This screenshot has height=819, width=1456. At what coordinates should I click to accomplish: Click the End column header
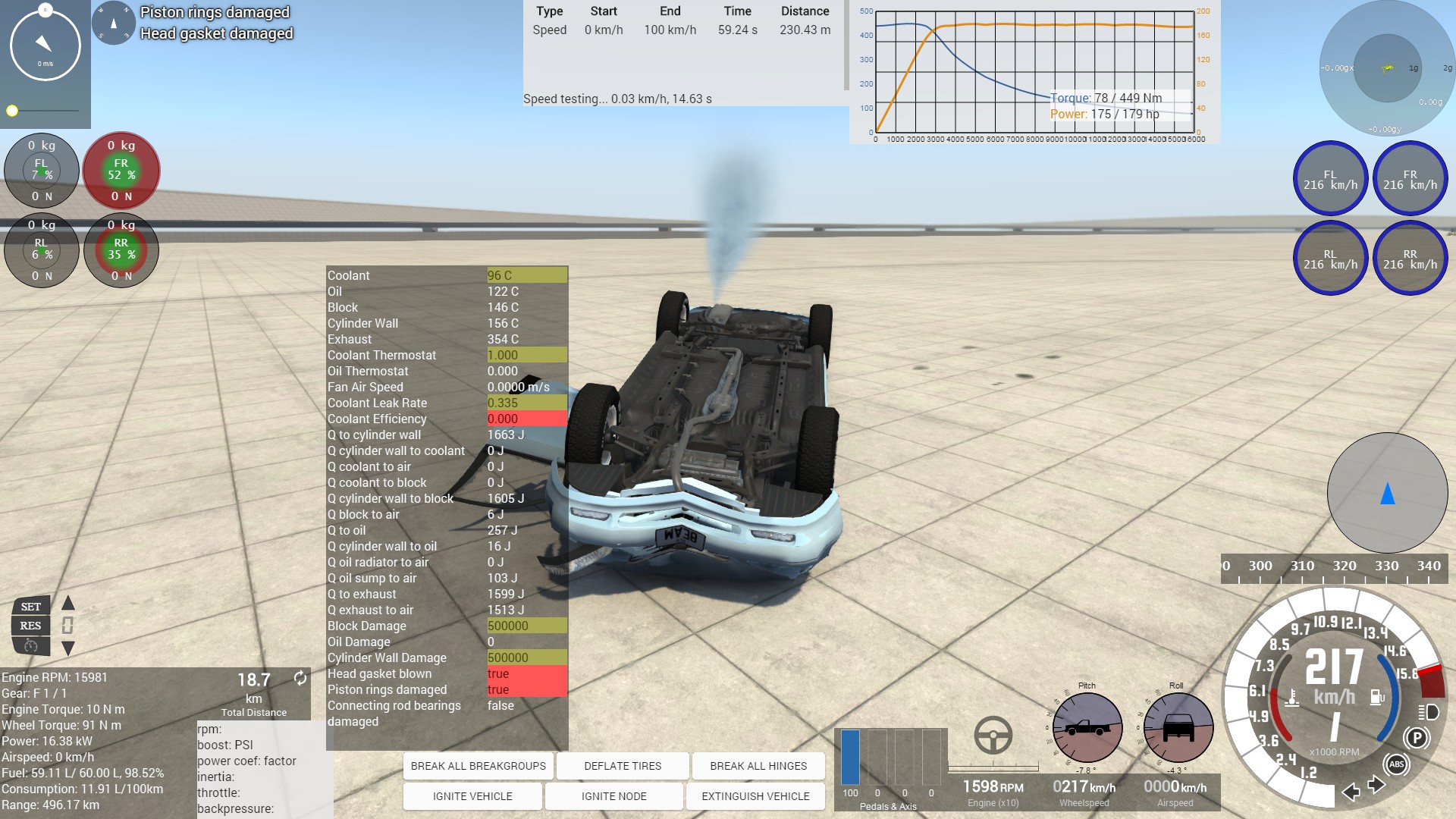click(x=670, y=11)
